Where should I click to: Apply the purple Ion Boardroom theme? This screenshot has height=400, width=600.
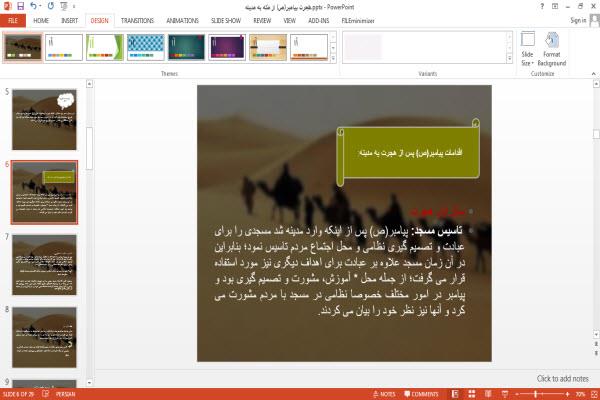227,47
